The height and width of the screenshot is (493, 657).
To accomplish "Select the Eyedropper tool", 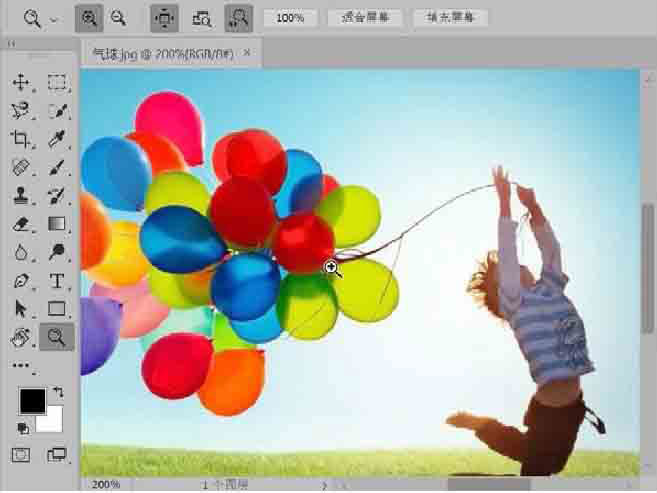I will tap(57, 139).
